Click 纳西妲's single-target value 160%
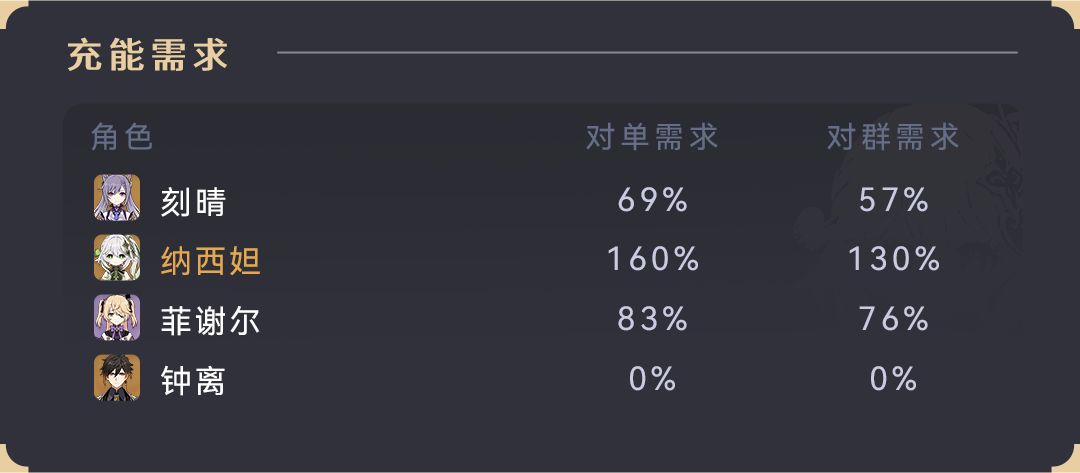This screenshot has width=1080, height=473. coord(653,260)
